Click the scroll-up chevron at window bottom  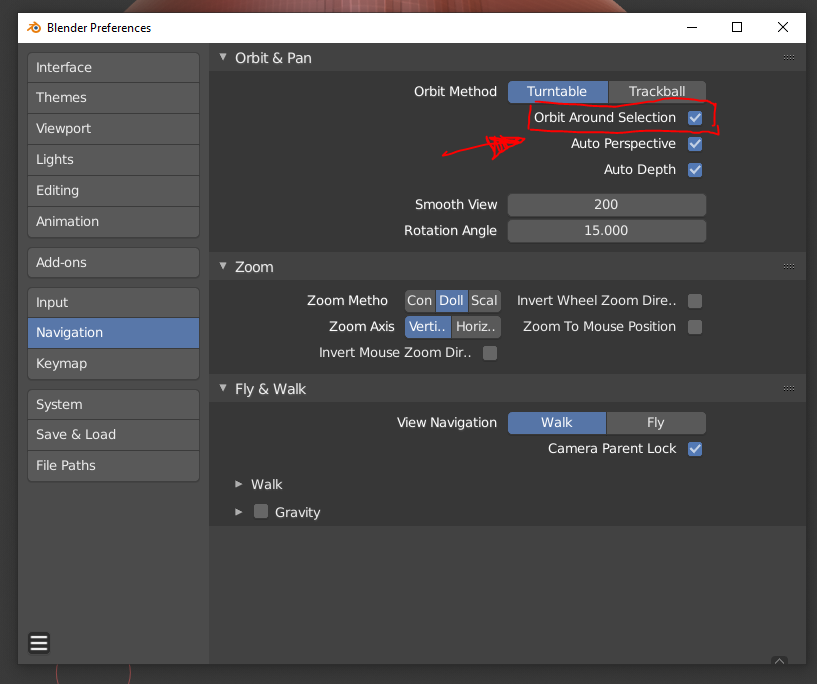[779, 661]
